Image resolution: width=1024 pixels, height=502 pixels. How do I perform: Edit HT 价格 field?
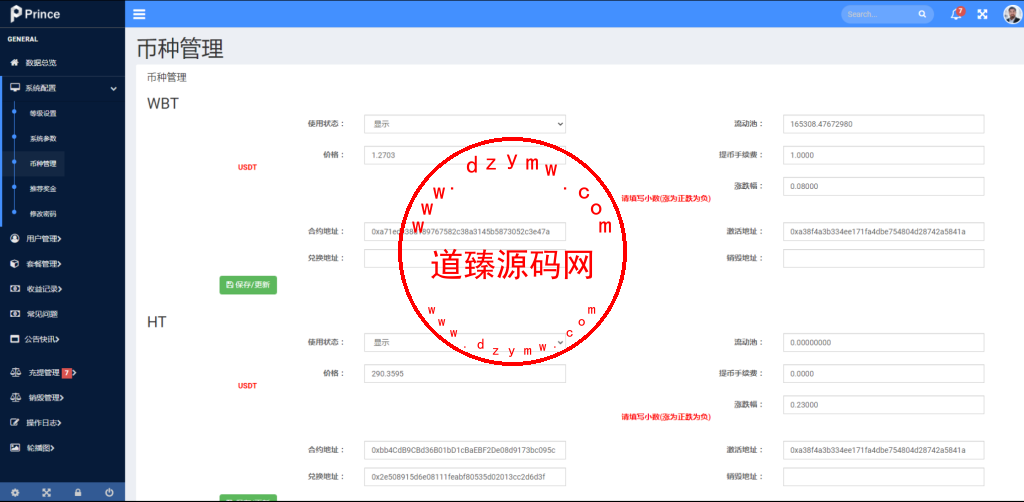465,373
